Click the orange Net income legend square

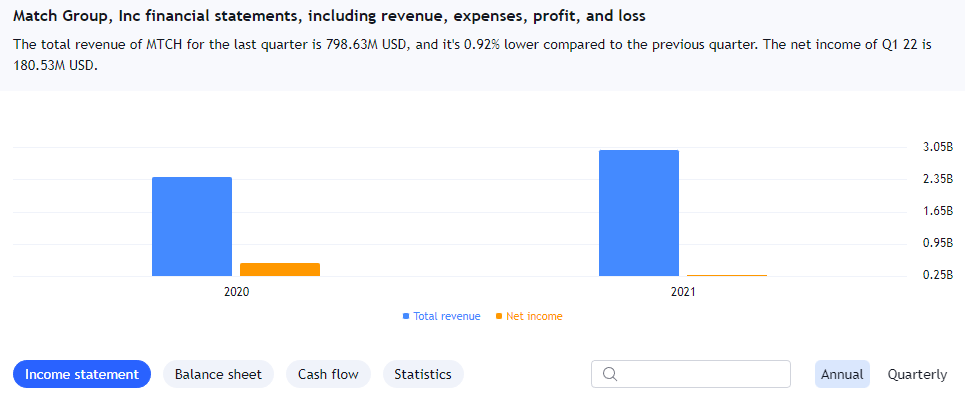point(499,316)
